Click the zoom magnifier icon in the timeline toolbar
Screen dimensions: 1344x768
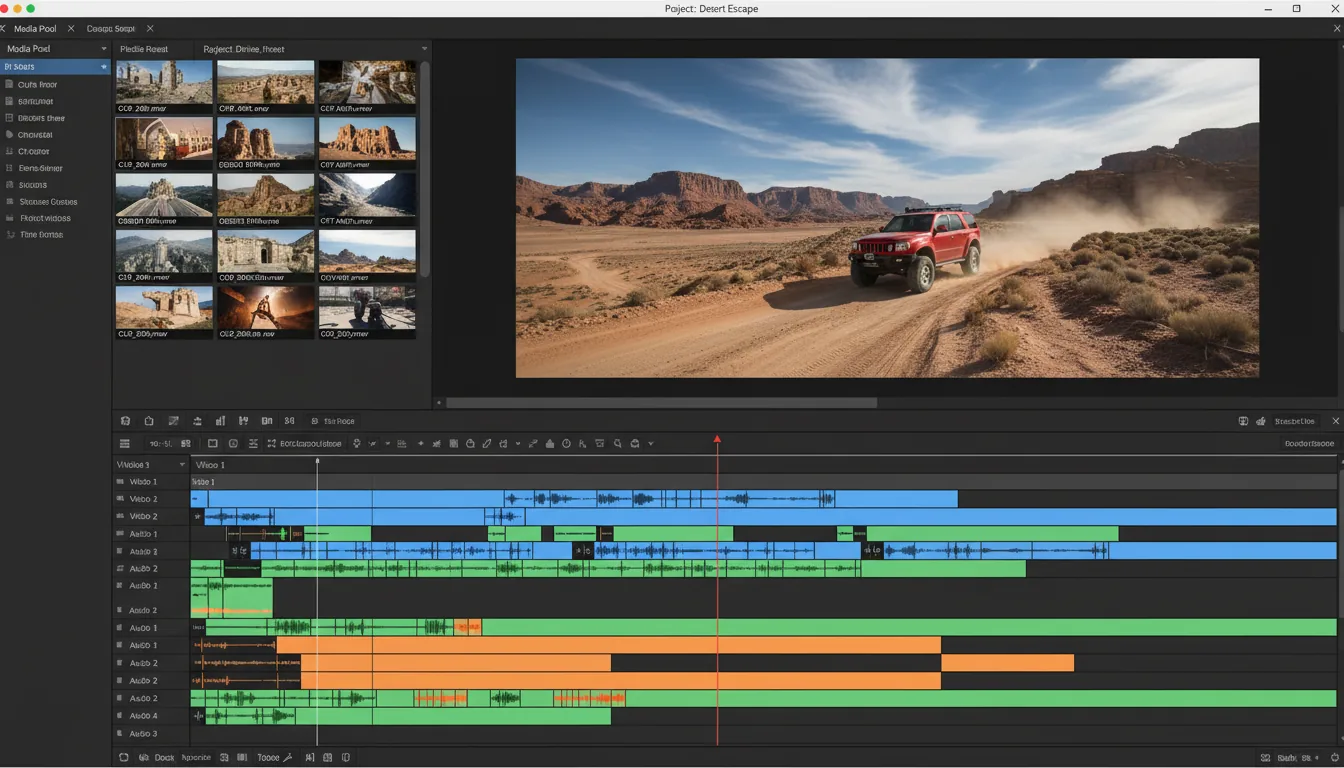coord(616,443)
